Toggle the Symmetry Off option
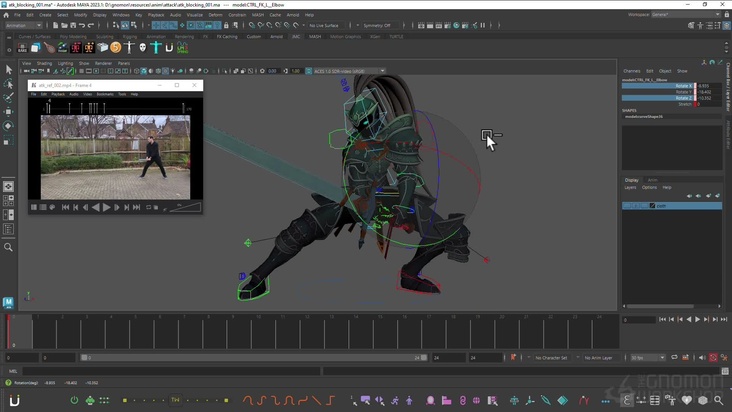 [378, 26]
